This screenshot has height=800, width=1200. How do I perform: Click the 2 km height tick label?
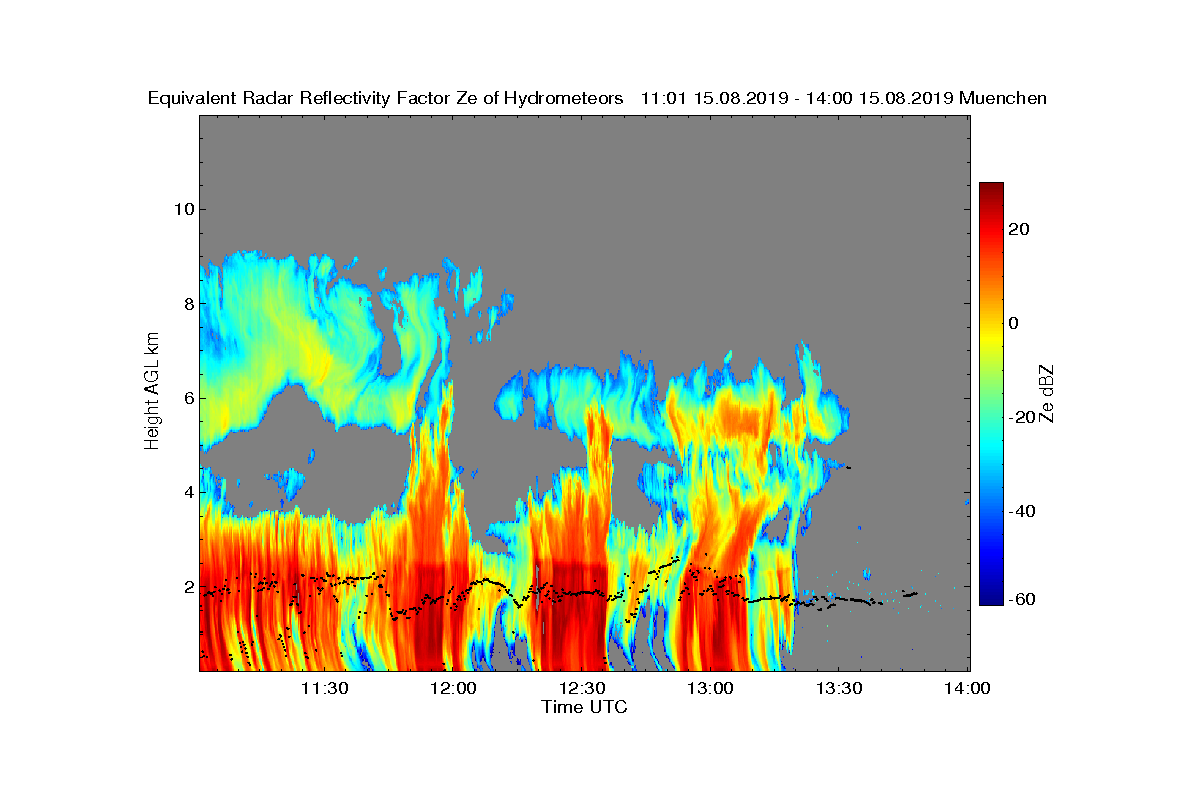click(188, 586)
